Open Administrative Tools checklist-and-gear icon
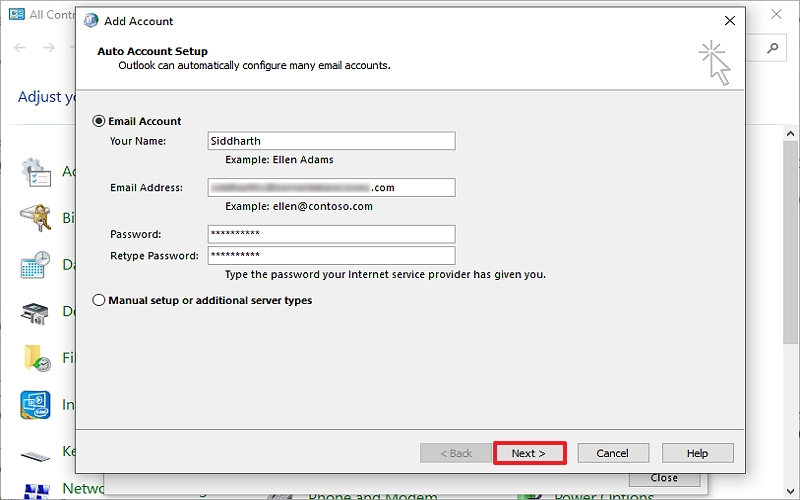Screen dimensions: 800x500 point(36,172)
